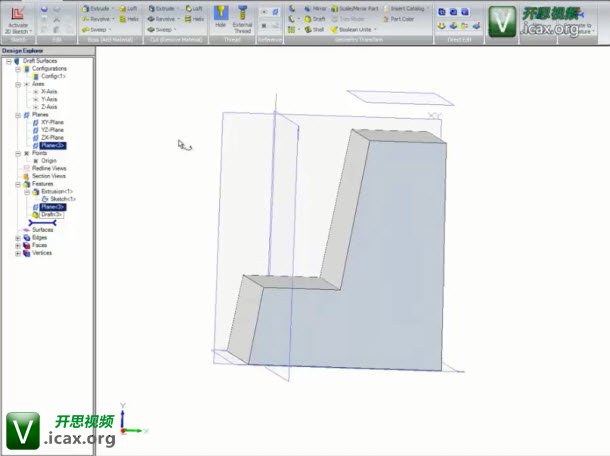Viewport: 610px width, 456px height.
Task: Select the Boss Revolve tool
Action: 96,19
